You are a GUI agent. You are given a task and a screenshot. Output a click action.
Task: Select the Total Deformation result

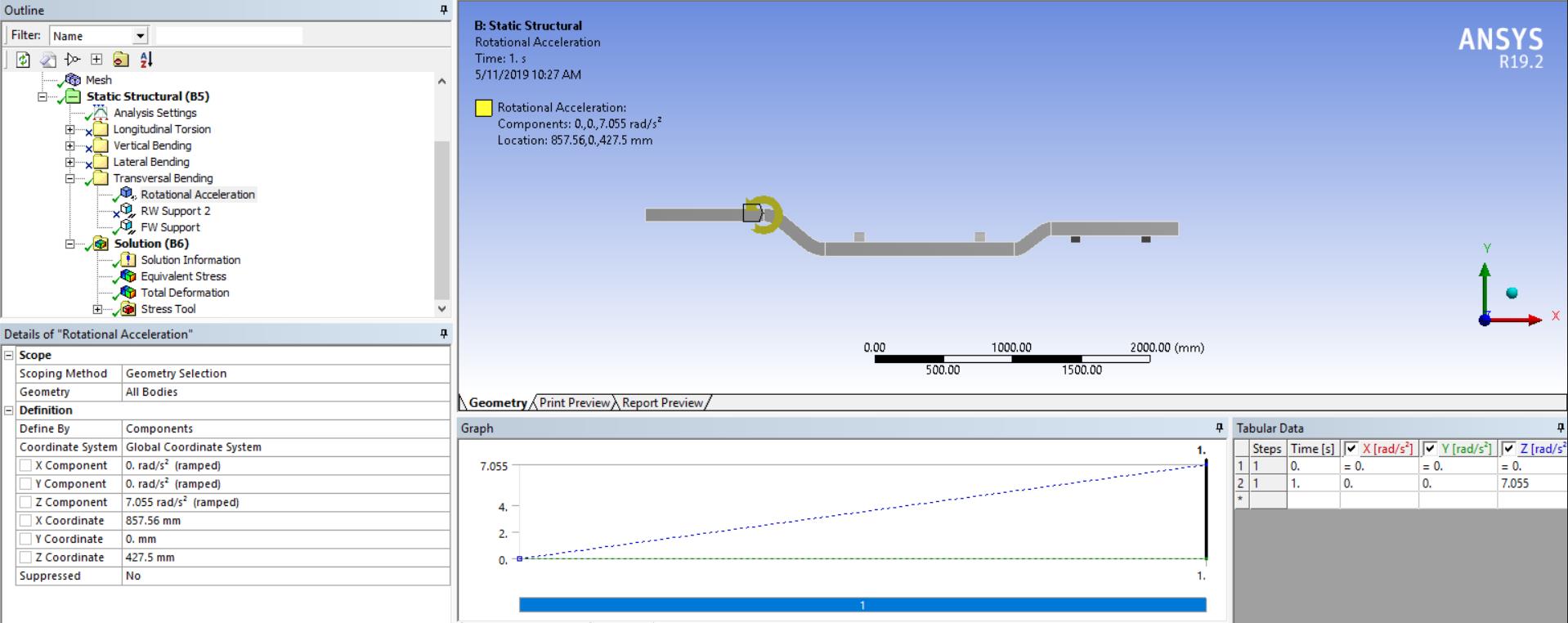(x=185, y=293)
